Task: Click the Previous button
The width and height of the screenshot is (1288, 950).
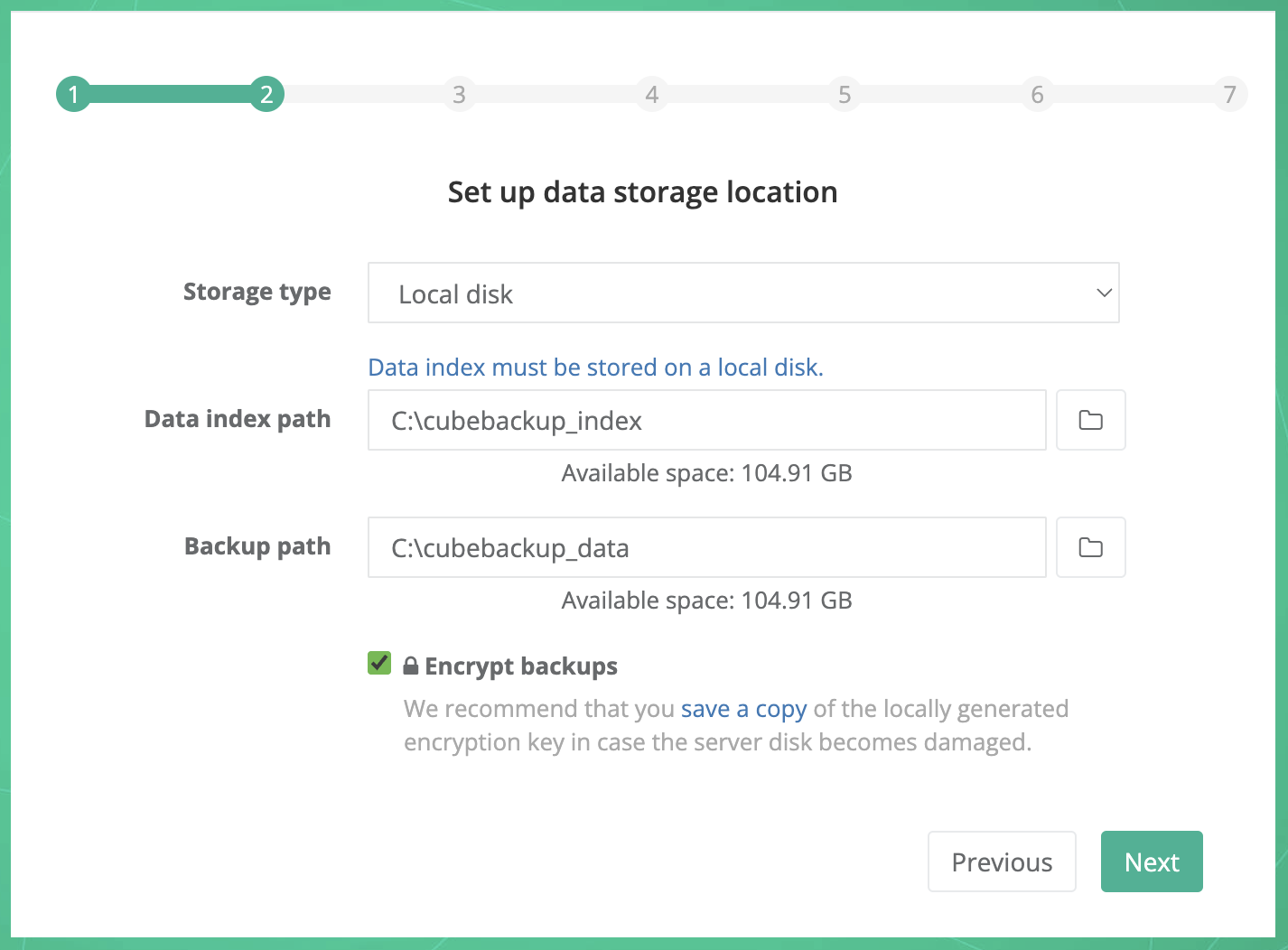Action: click(1002, 862)
